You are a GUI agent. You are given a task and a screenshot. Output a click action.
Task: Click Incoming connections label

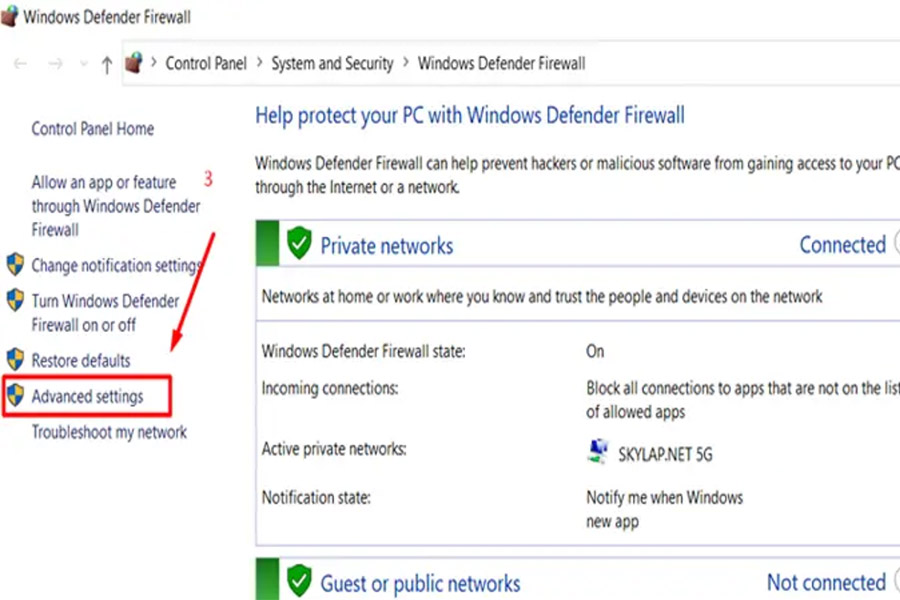(x=330, y=389)
